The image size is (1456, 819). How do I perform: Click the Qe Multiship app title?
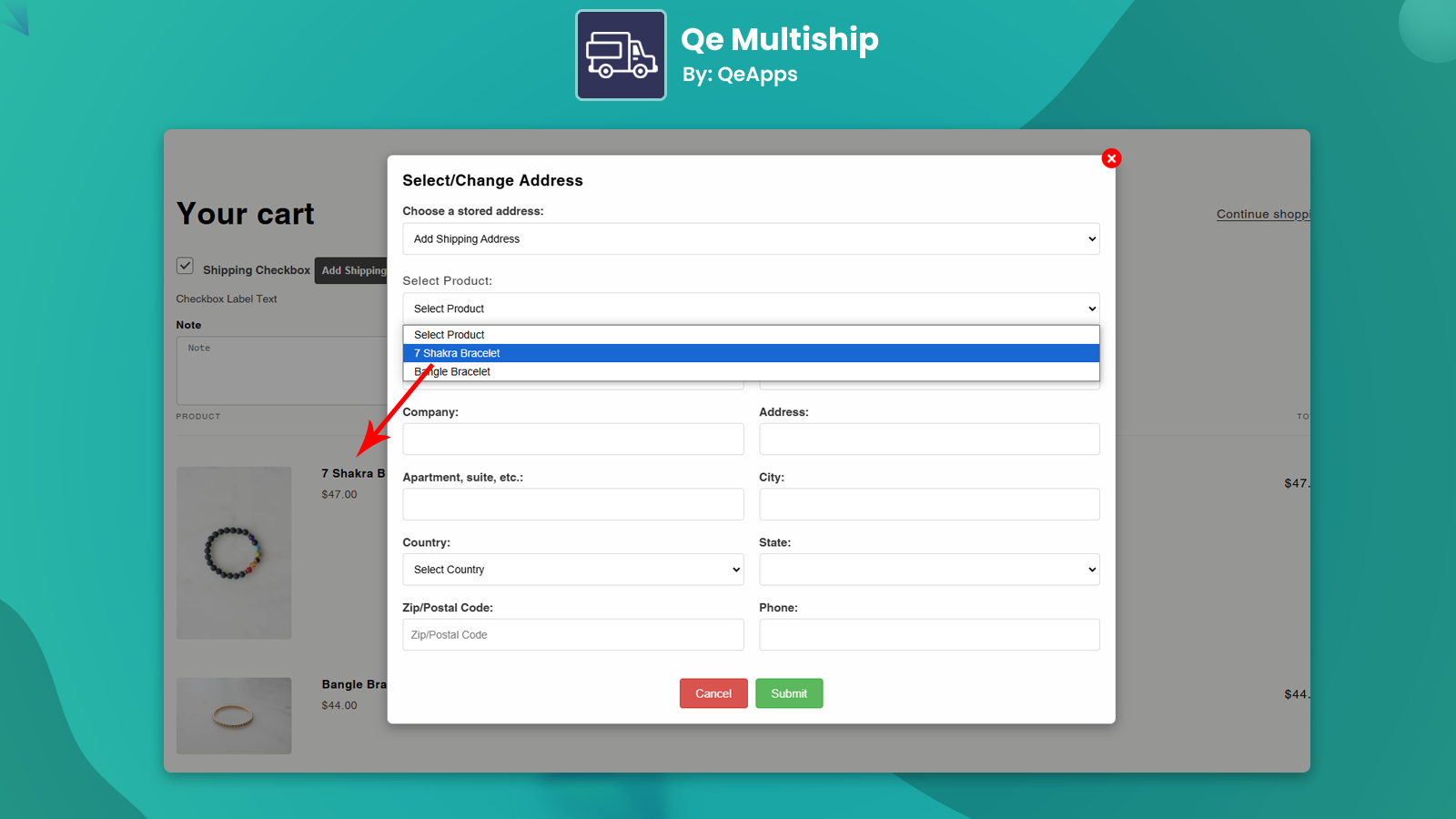point(780,39)
